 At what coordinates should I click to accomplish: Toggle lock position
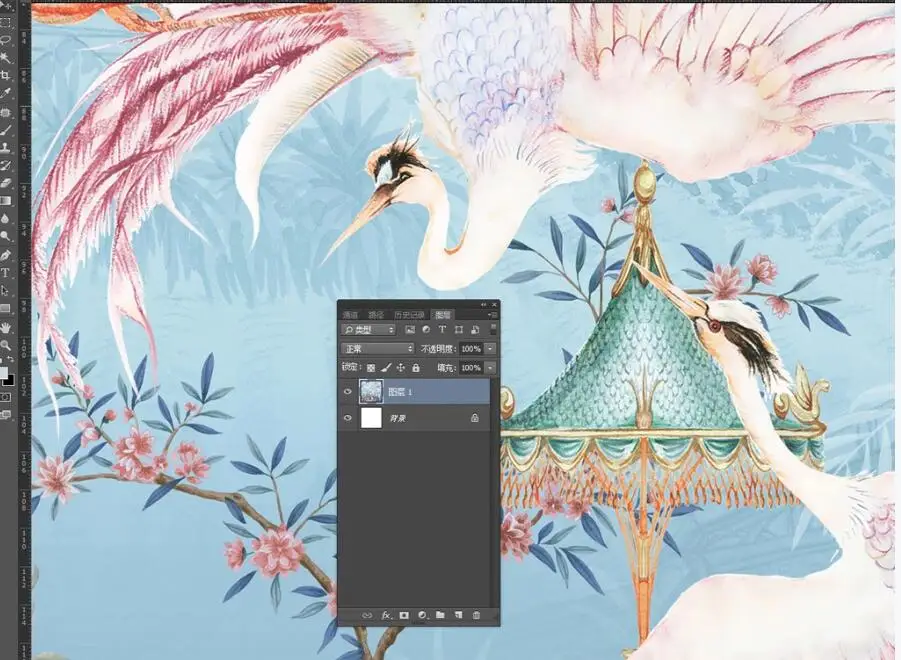click(x=401, y=368)
